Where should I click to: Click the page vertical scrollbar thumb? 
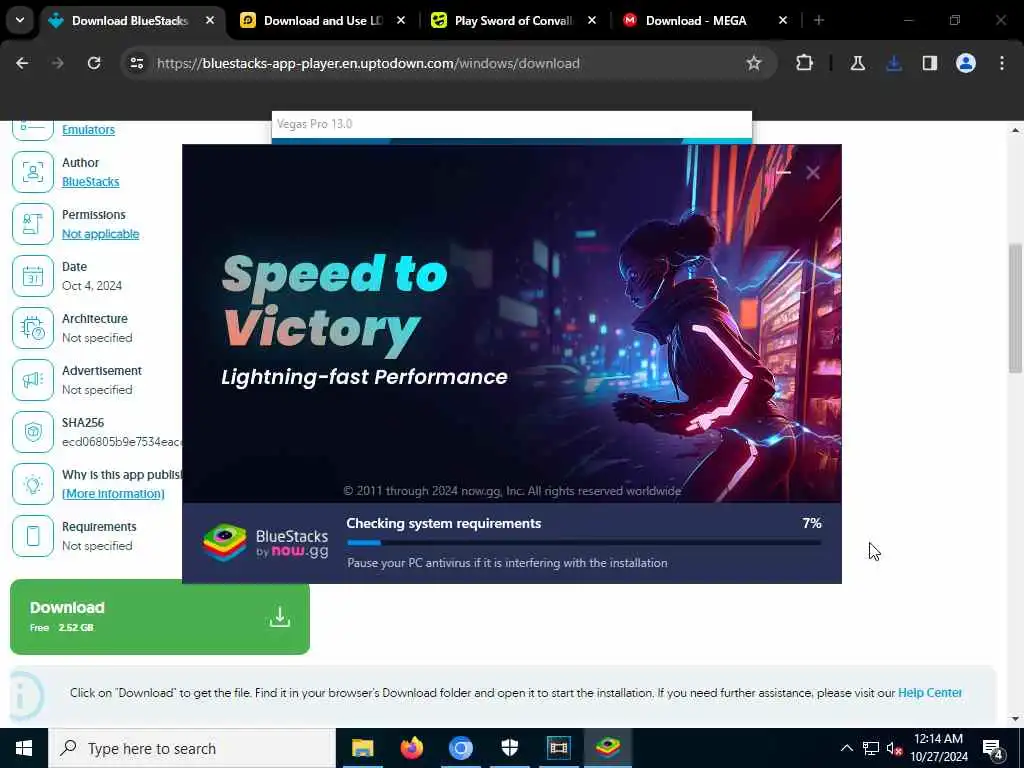pyautogui.click(x=1015, y=308)
